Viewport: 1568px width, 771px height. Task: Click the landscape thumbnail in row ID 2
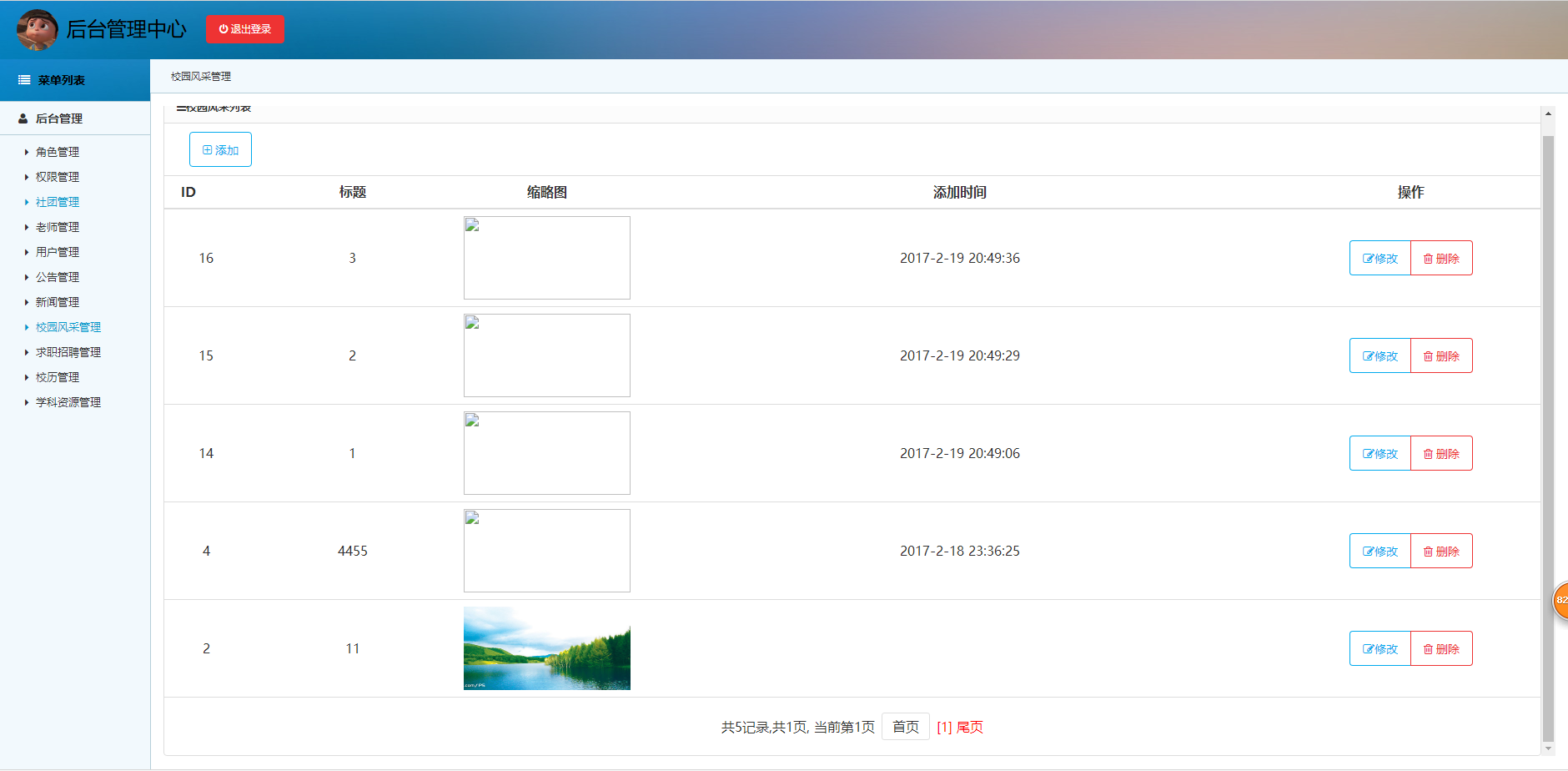tap(547, 648)
